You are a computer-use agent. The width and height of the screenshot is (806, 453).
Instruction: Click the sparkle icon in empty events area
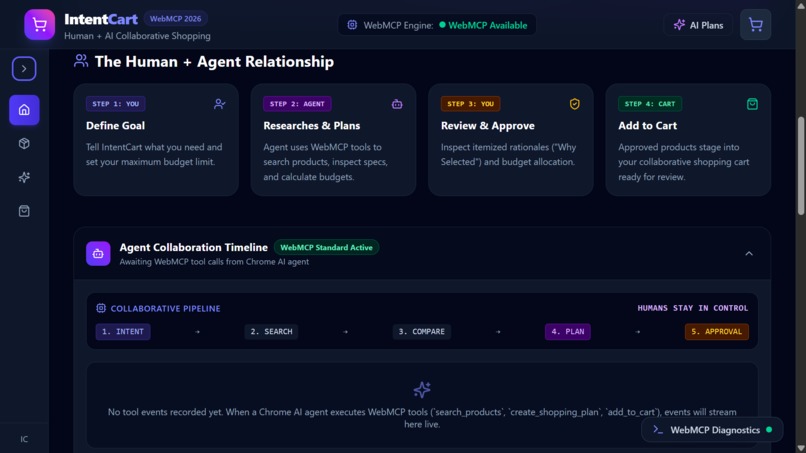[x=422, y=390]
